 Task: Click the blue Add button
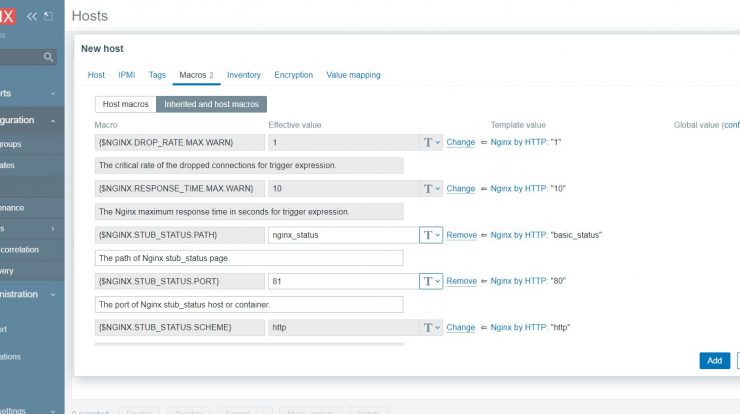(715, 361)
